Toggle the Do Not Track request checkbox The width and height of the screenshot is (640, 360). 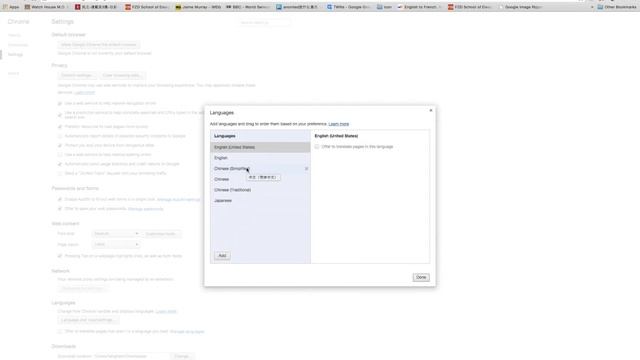[60, 173]
